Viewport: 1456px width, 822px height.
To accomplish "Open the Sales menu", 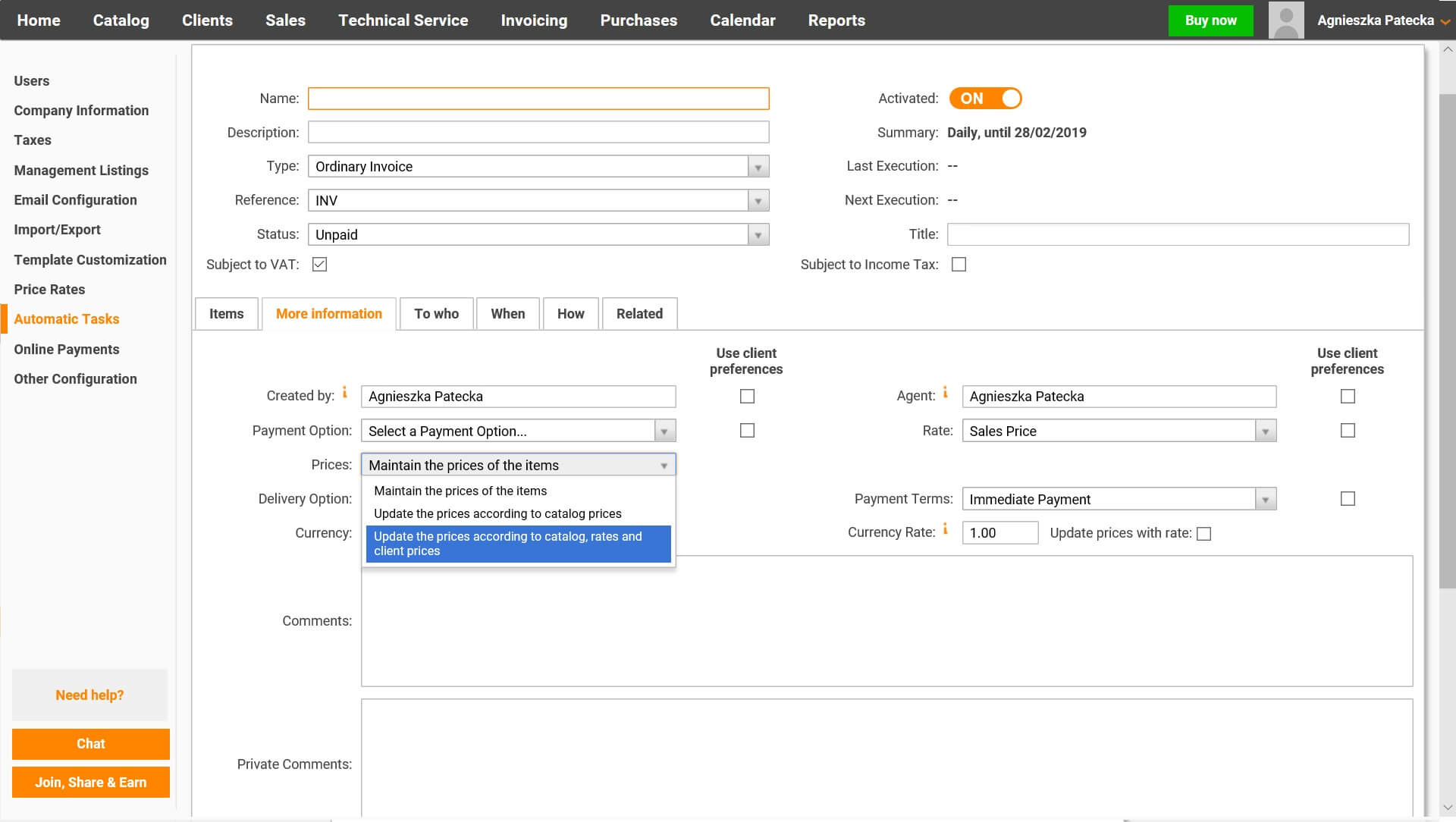I will 285,20.
